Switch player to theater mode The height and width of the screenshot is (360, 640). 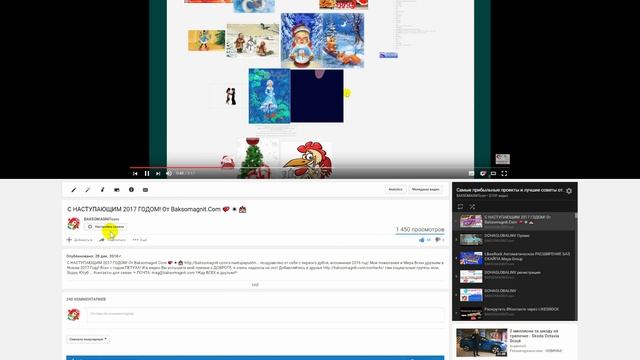click(493, 173)
